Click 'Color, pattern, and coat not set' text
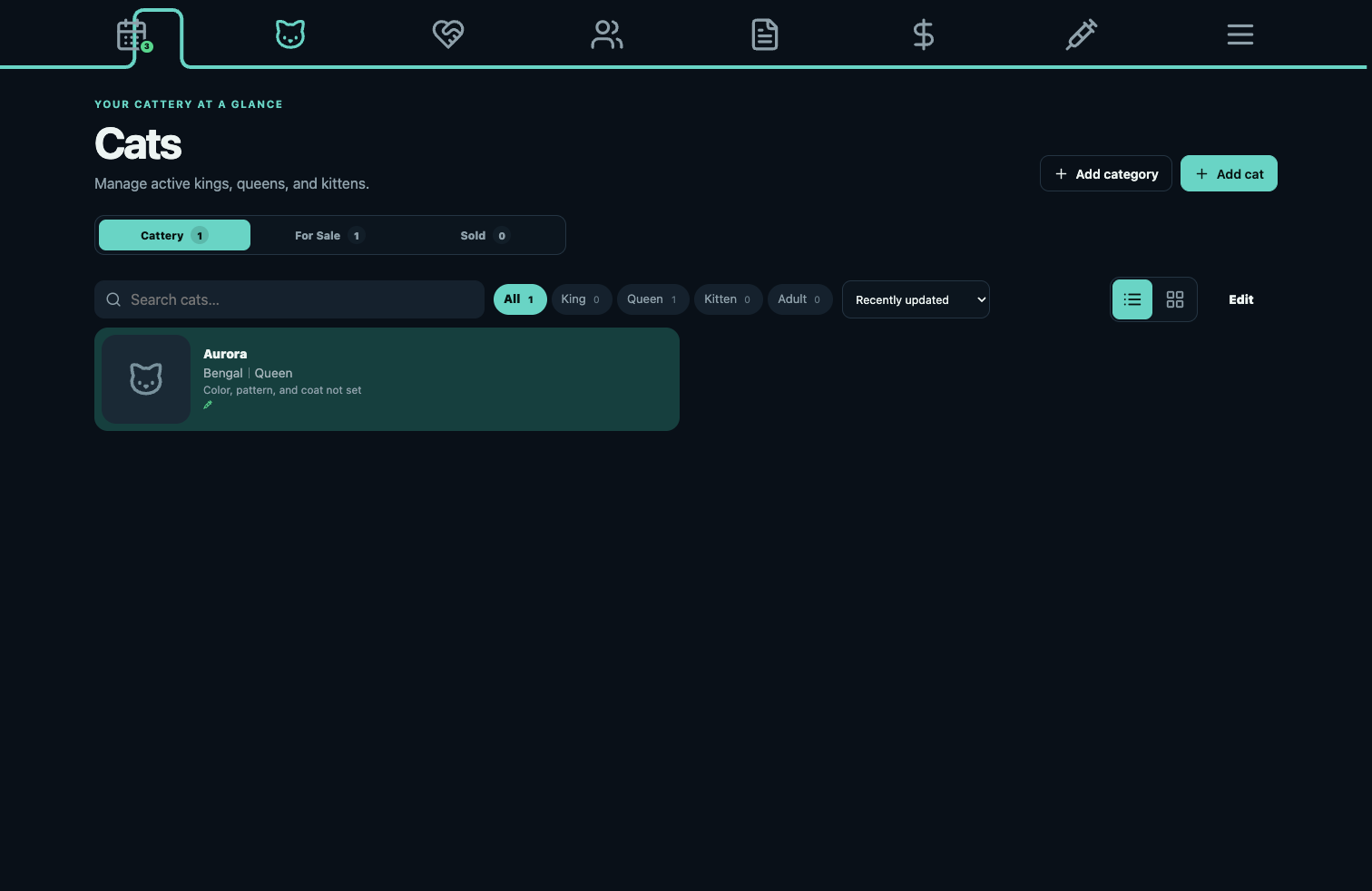 click(282, 390)
